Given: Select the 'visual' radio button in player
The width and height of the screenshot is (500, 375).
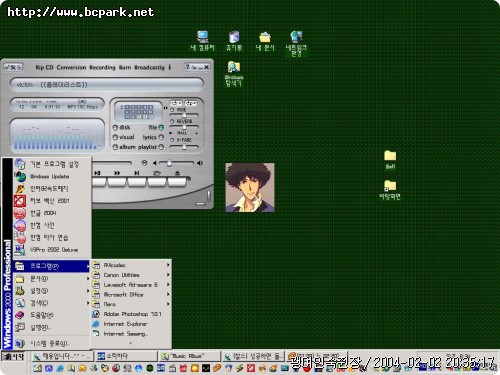Looking at the screenshot, I should pyautogui.click(x=115, y=137).
